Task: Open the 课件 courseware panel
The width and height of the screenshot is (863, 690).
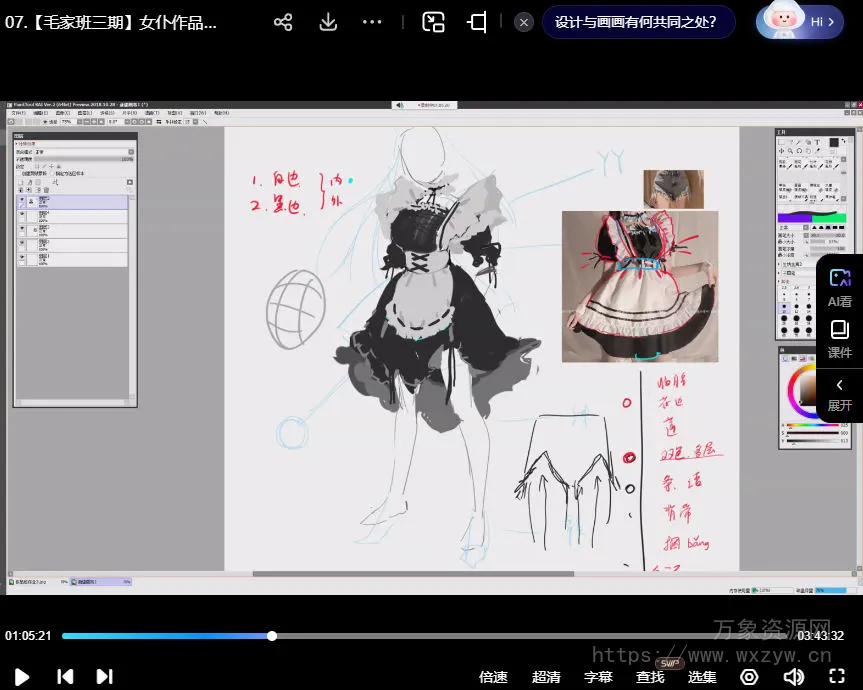Action: coord(839,339)
